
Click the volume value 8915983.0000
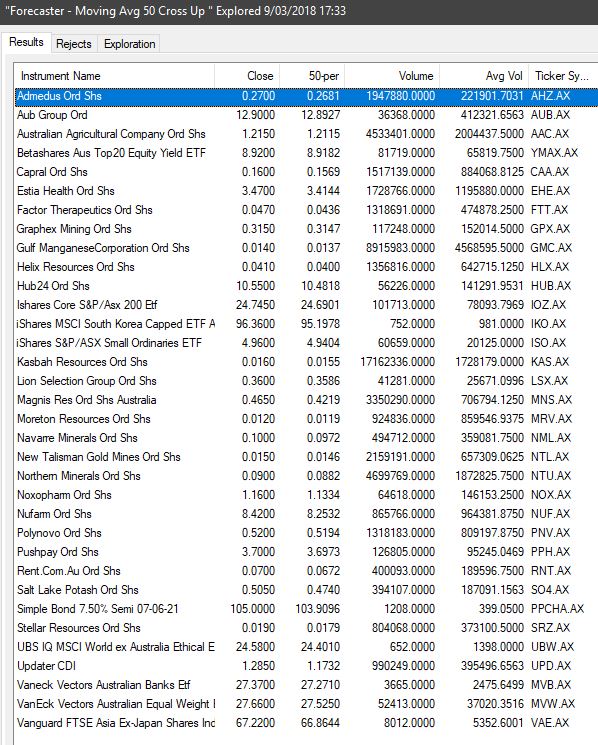[400, 248]
